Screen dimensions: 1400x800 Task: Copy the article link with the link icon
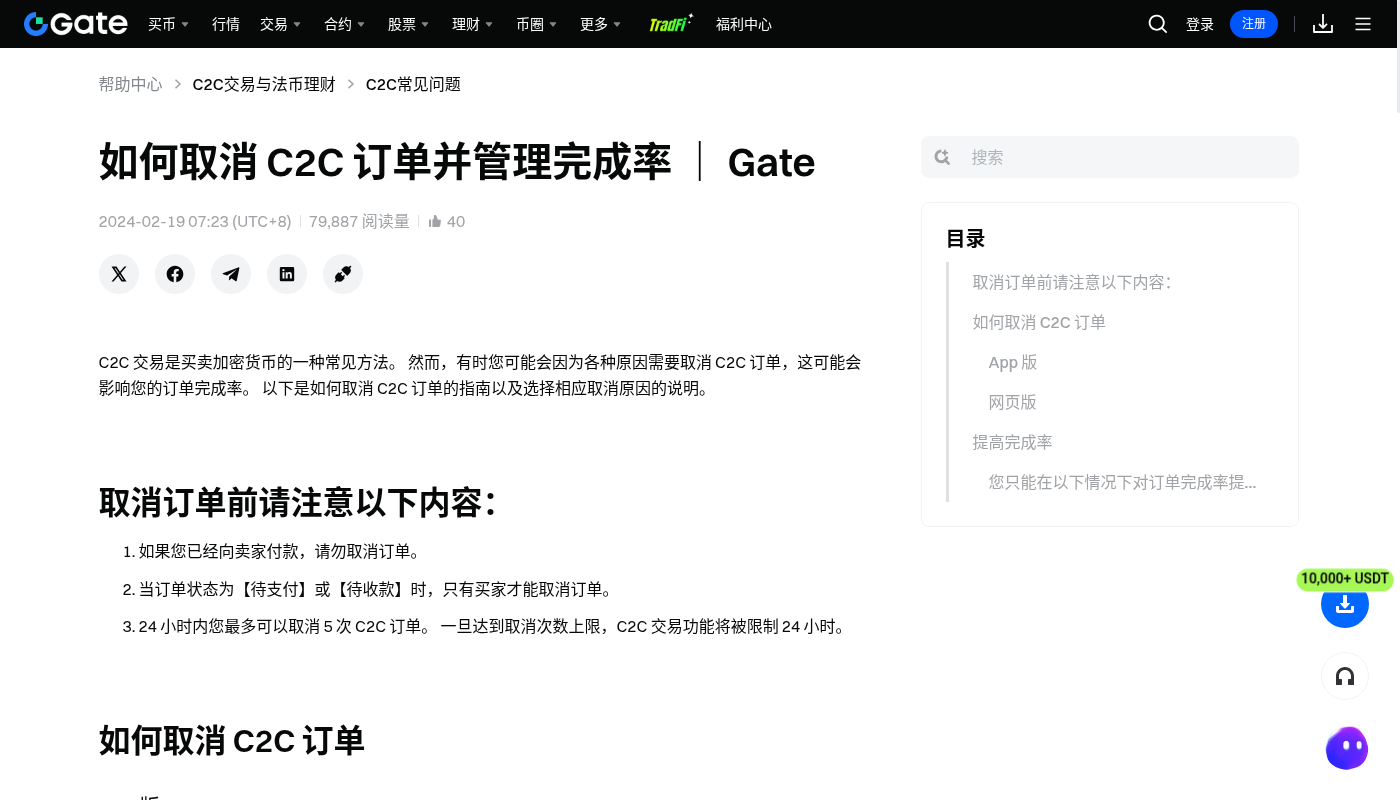(343, 274)
